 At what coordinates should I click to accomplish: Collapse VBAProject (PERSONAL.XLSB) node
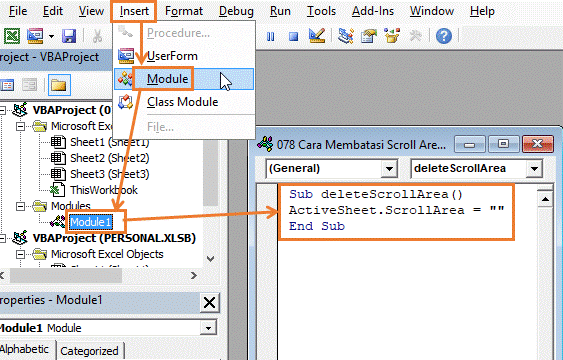point(3,238)
